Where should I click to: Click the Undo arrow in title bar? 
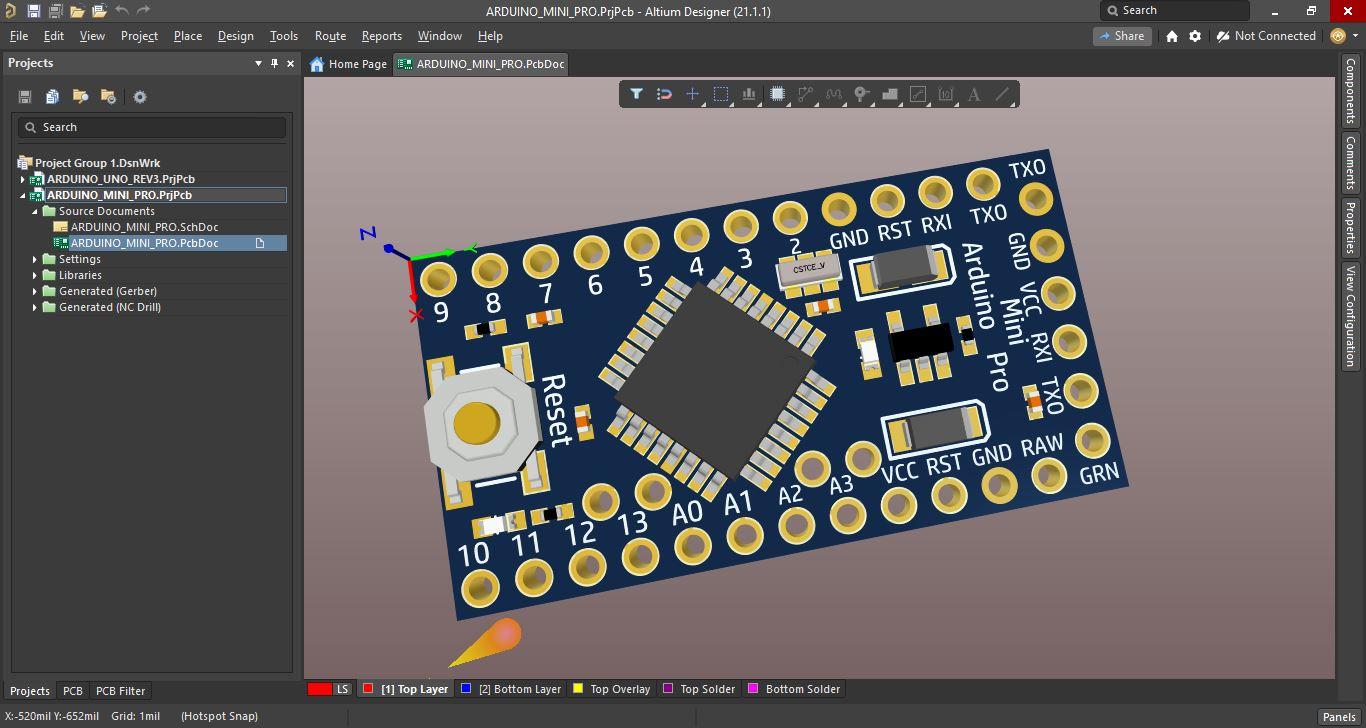(x=122, y=11)
